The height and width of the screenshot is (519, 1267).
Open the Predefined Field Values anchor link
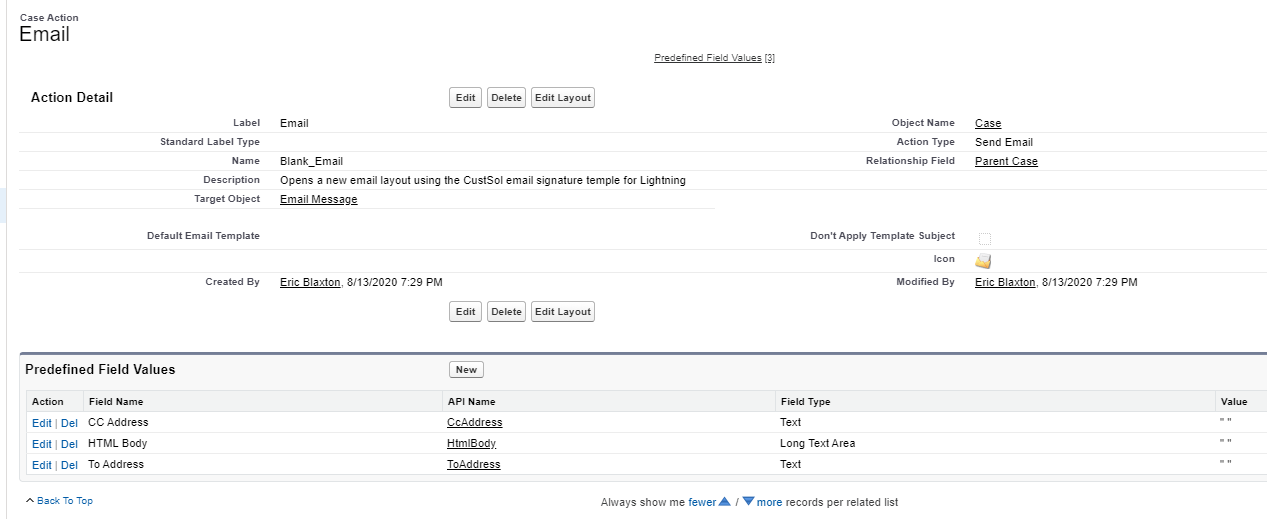[x=708, y=58]
